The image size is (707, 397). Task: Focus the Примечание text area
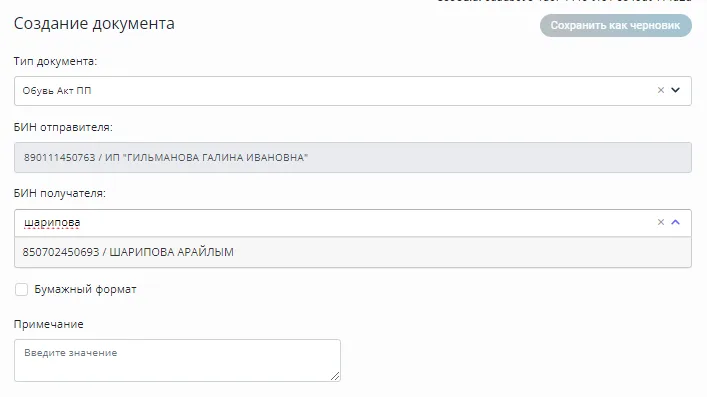coord(177,360)
